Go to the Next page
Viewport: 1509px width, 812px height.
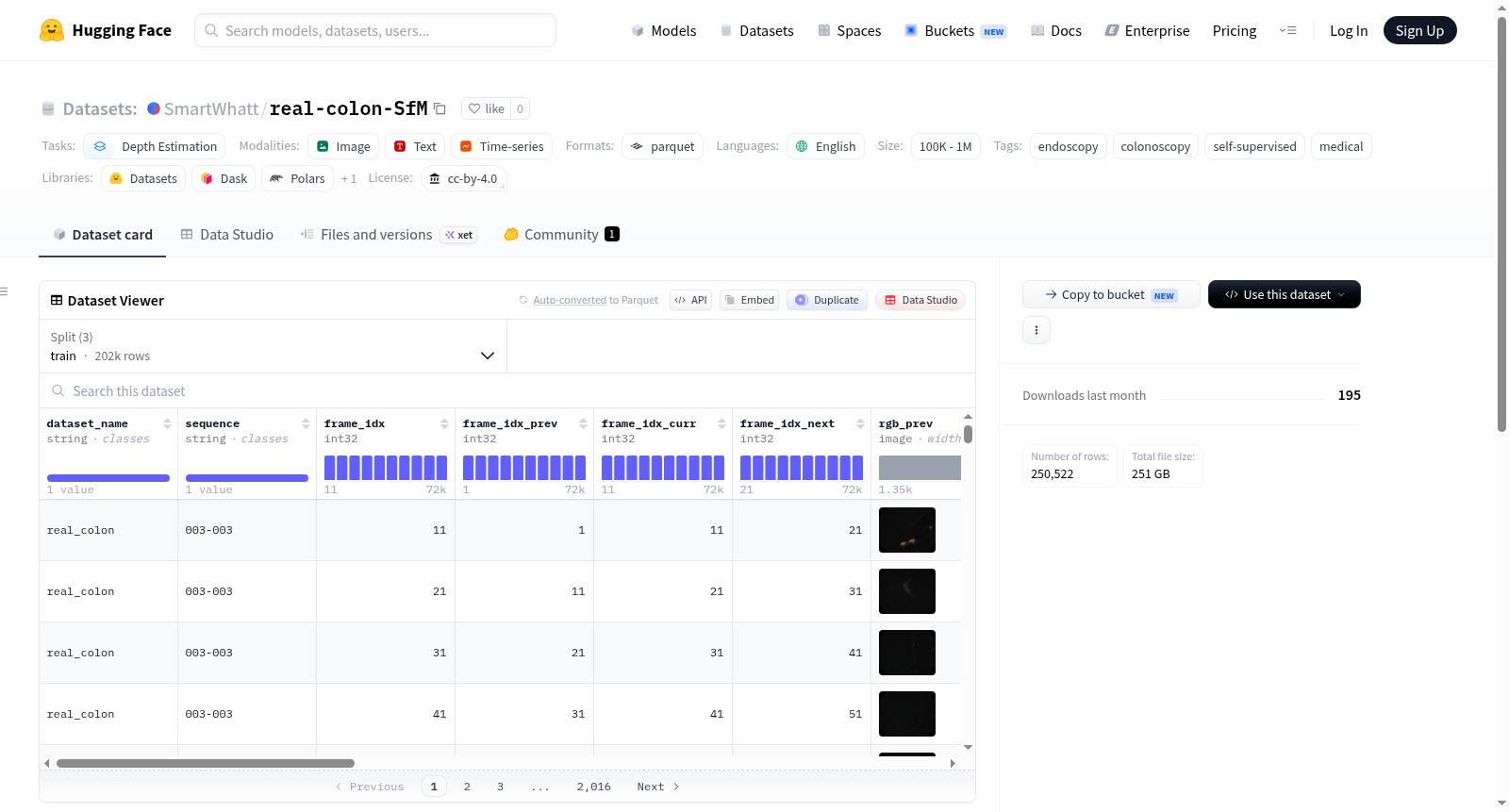pos(658,787)
